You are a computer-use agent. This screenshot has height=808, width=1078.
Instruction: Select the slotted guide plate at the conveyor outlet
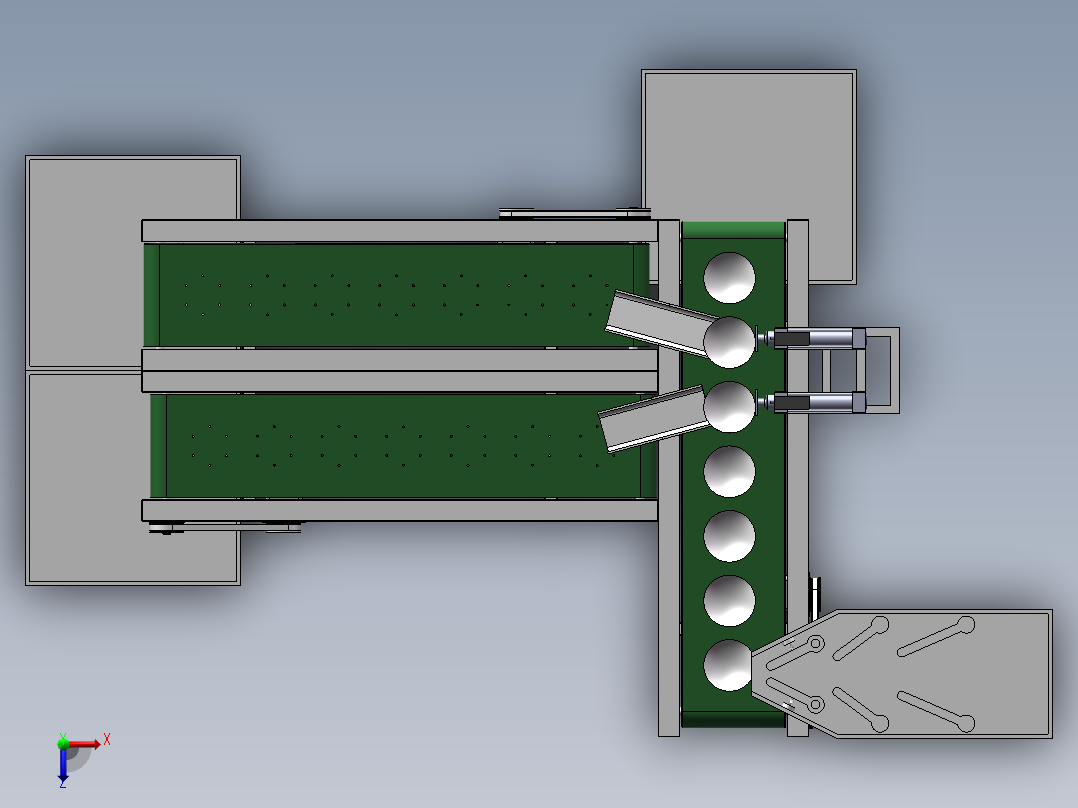coord(901,674)
